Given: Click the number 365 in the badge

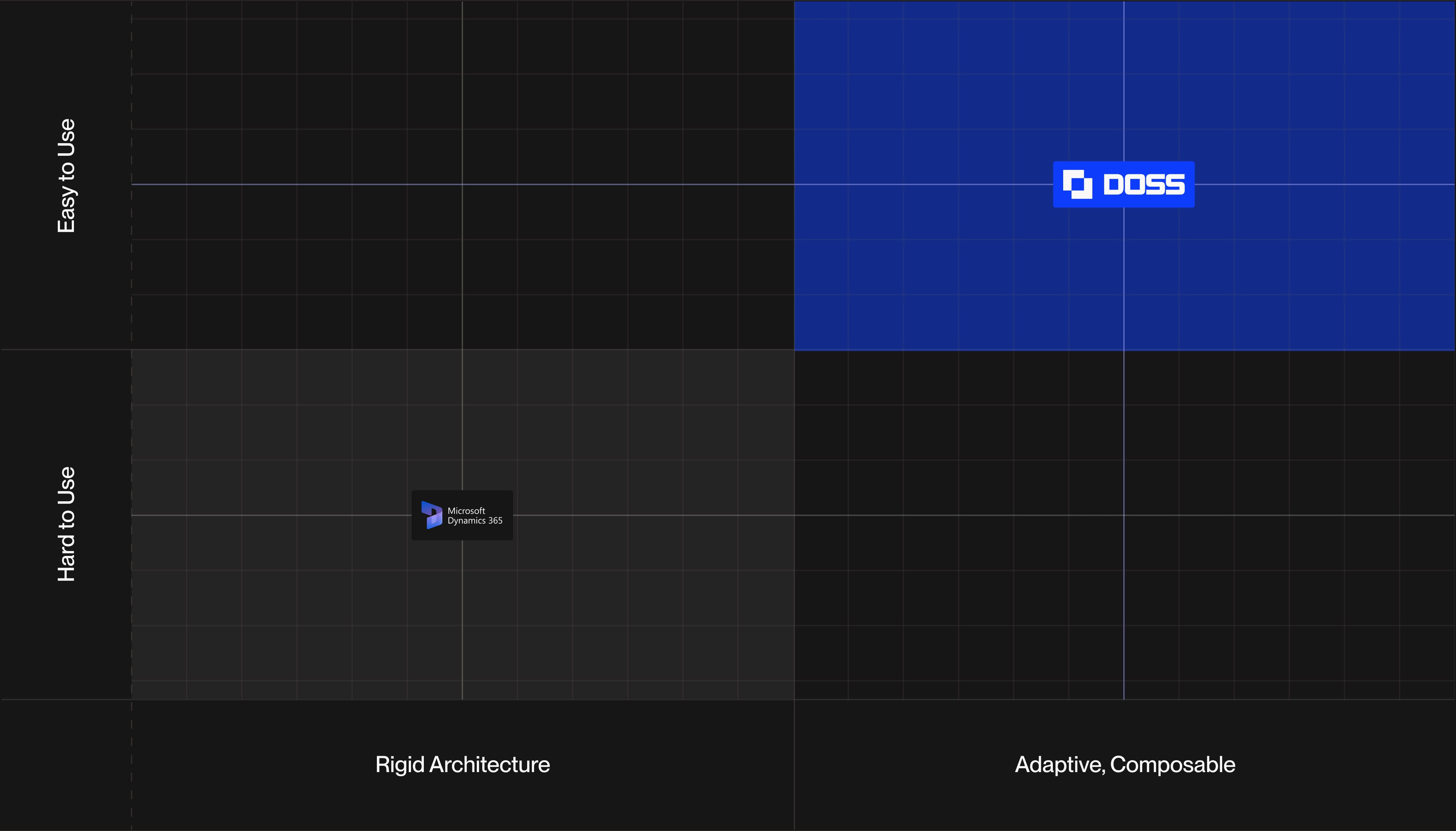Looking at the screenshot, I should click(495, 520).
